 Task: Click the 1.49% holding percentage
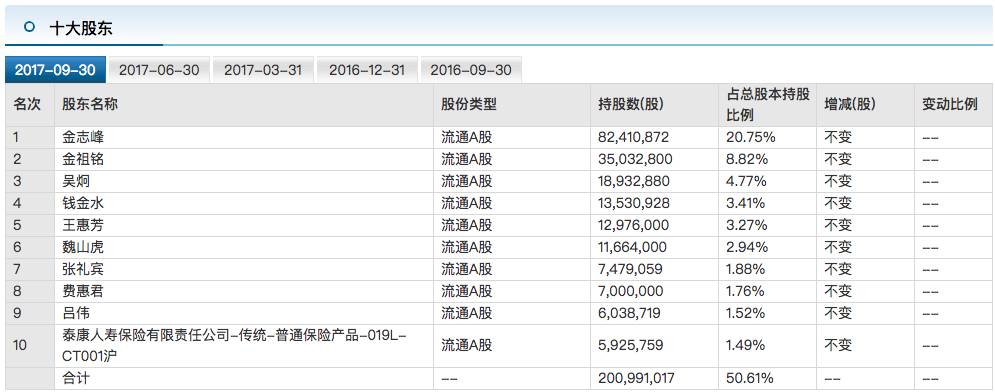[745, 346]
